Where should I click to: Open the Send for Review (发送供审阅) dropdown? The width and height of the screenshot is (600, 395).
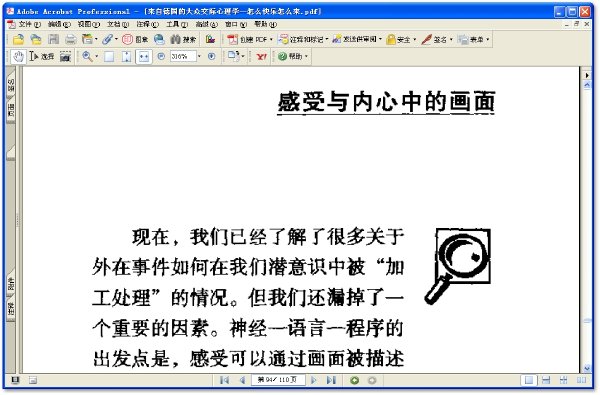[x=357, y=39]
